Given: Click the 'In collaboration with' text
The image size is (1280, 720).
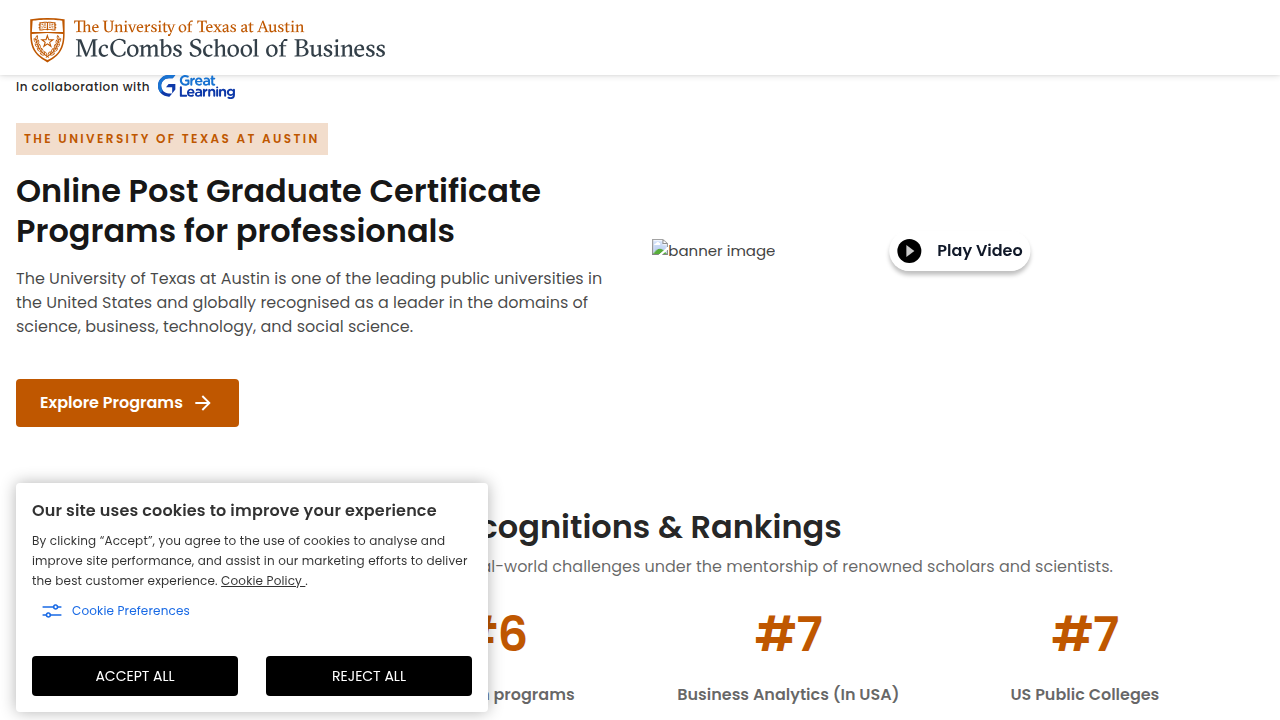Looking at the screenshot, I should pos(82,87).
